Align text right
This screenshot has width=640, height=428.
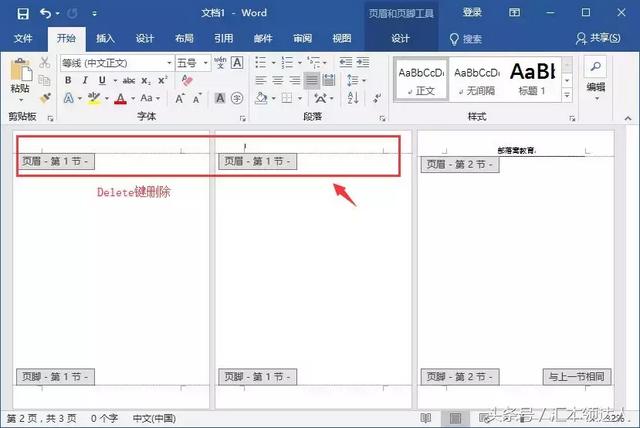click(x=295, y=80)
